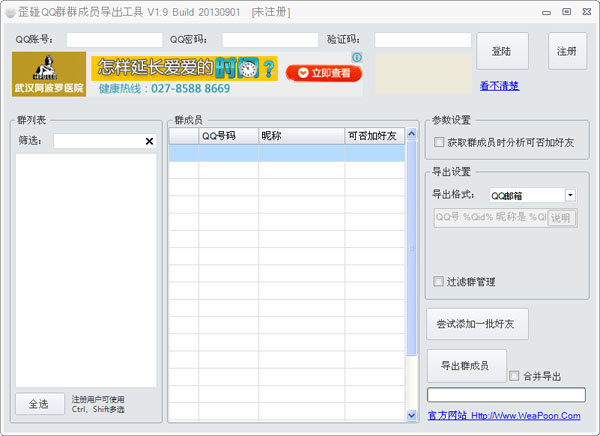Click the QQ账号 input field
600x436 pixels.
114,40
